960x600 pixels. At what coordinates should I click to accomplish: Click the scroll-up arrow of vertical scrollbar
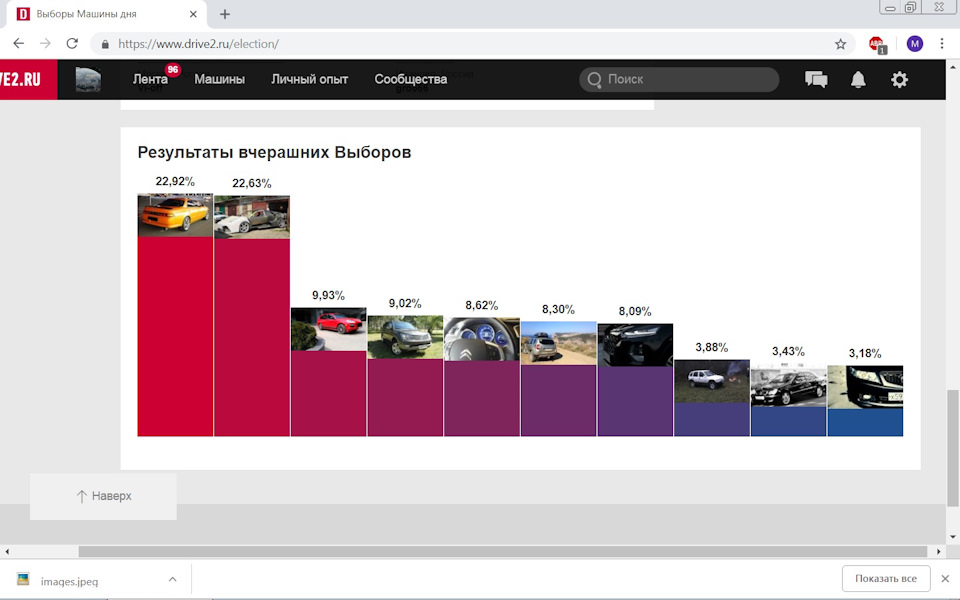pos(953,66)
